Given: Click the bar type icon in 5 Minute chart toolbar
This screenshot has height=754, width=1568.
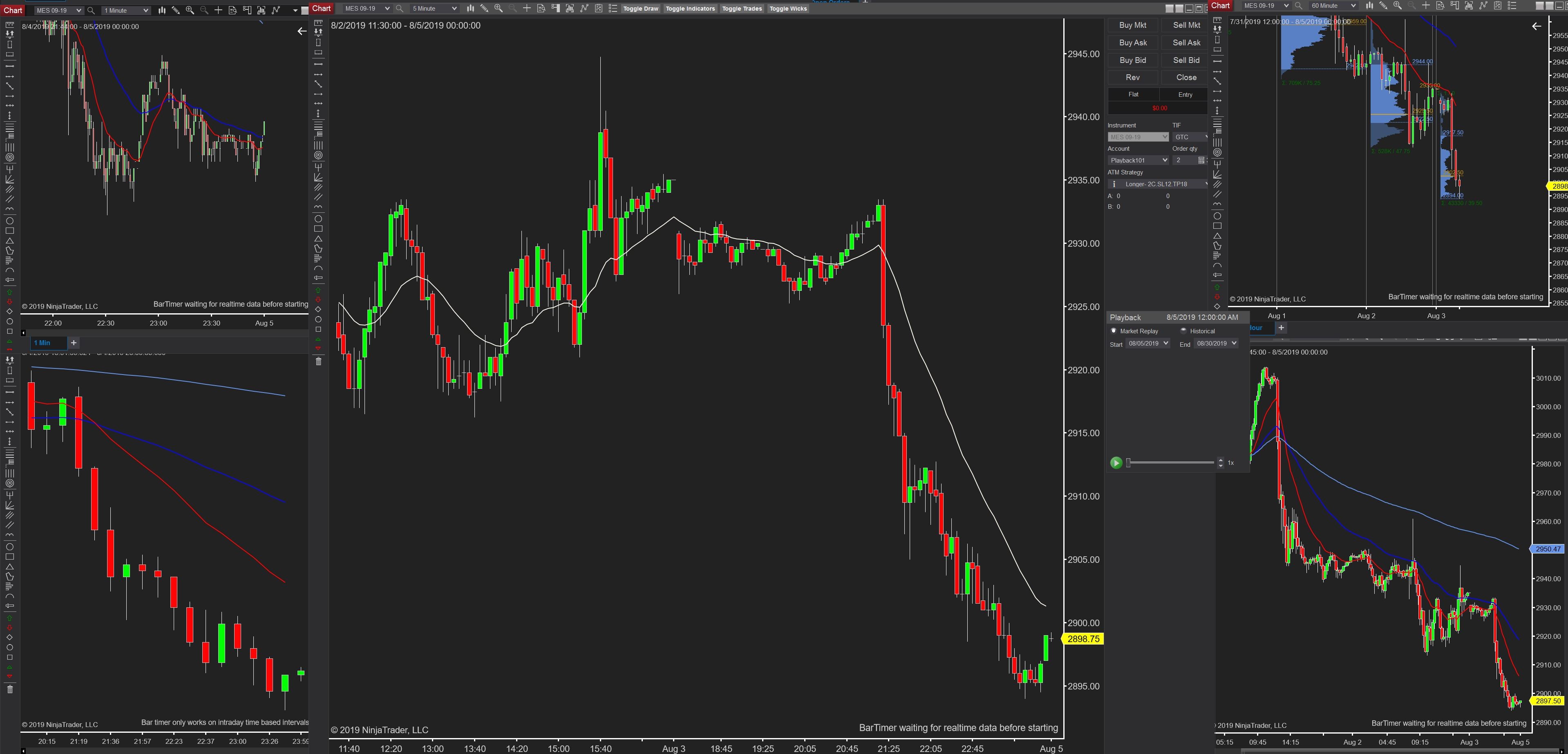Looking at the screenshot, I should tap(470, 9).
